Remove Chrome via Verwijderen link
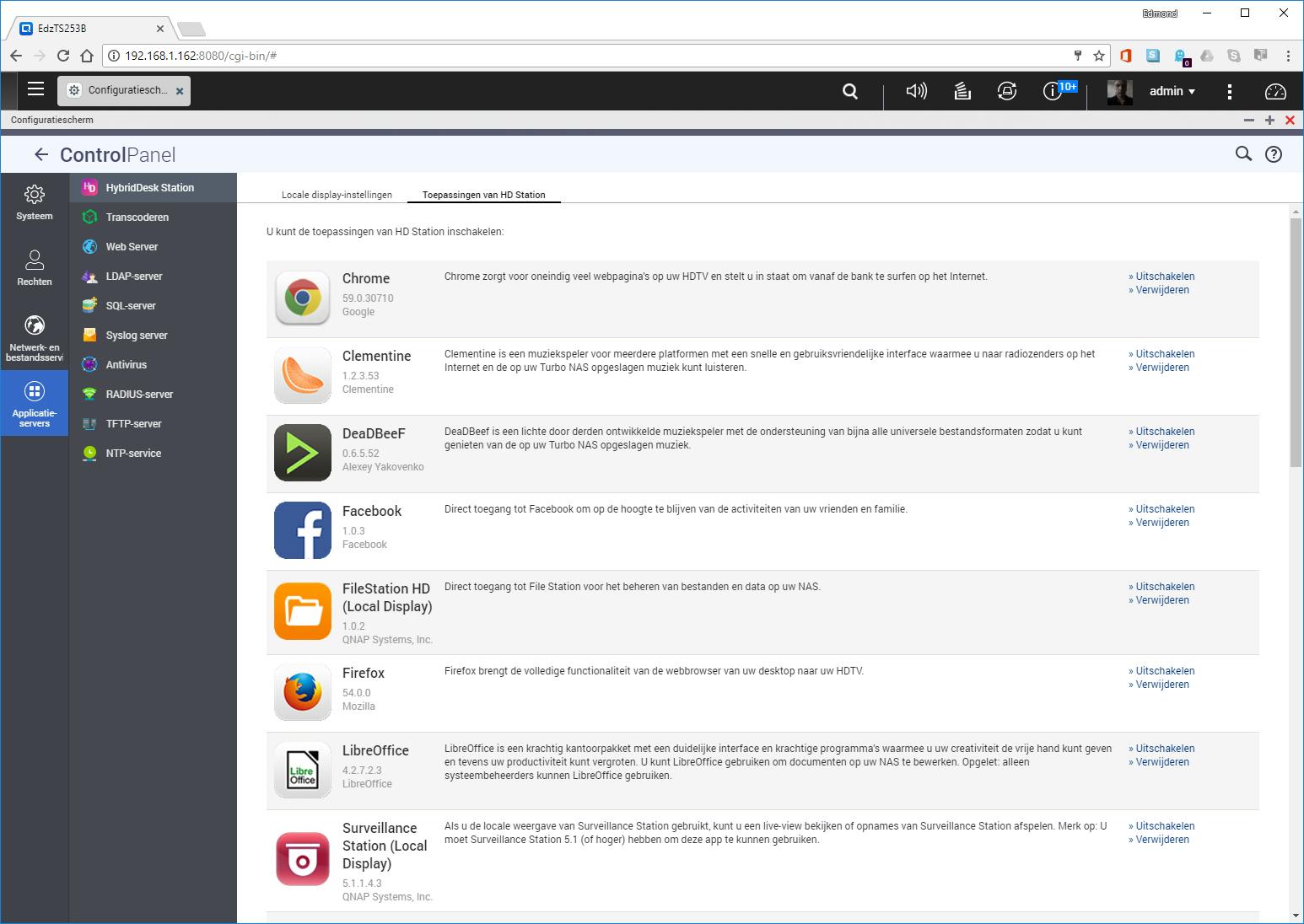The width and height of the screenshot is (1304, 924). (1159, 290)
